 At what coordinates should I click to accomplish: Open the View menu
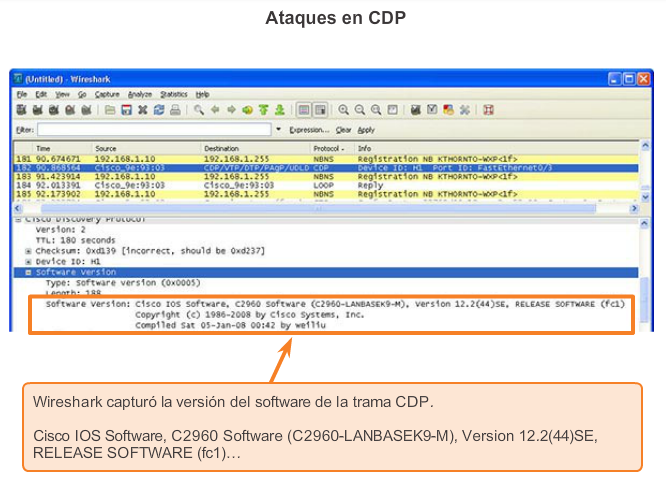coord(62,94)
